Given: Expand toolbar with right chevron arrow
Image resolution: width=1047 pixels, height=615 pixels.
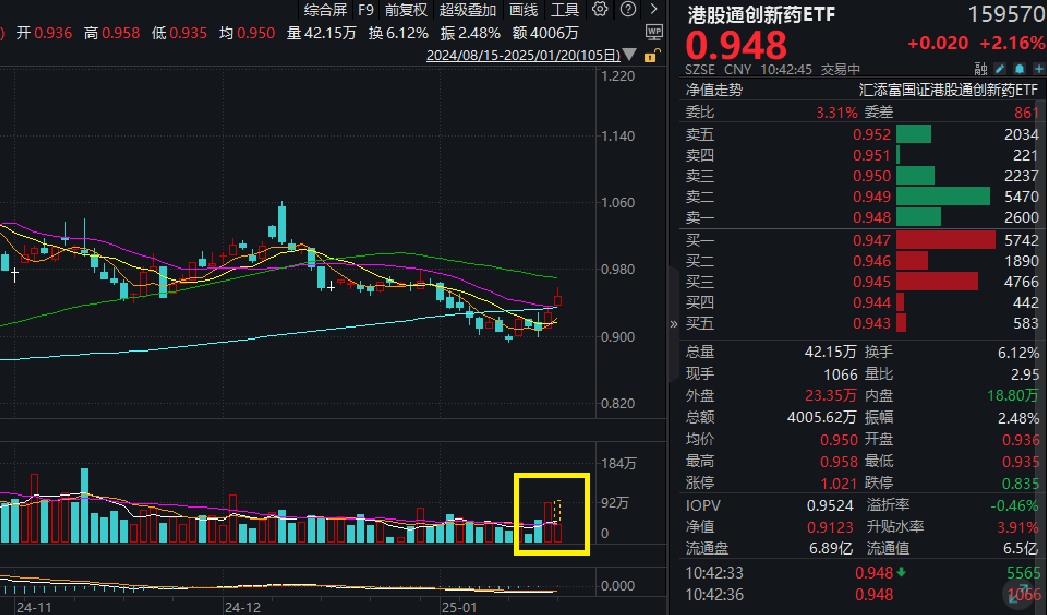Looking at the screenshot, I should pos(652,10).
